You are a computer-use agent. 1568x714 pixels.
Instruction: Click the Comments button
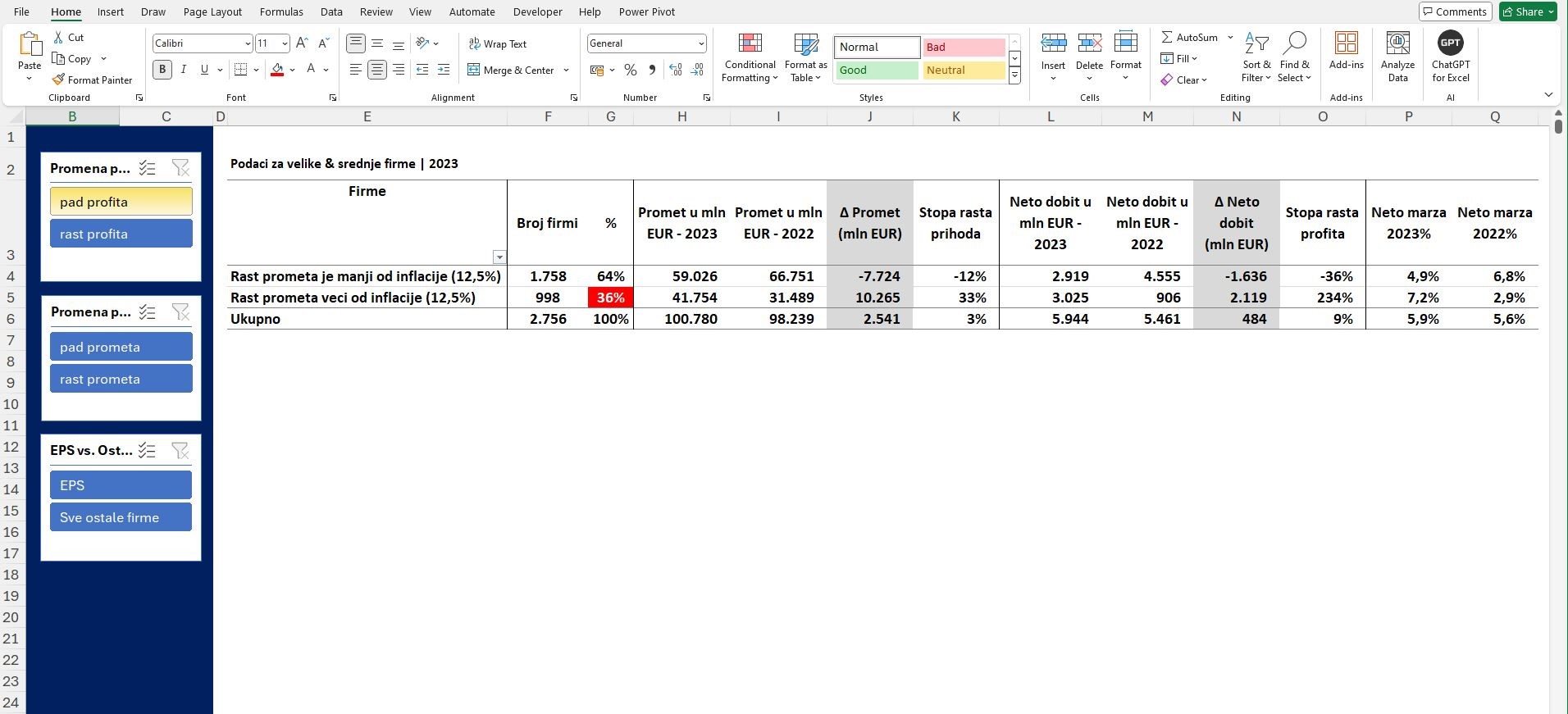click(x=1456, y=11)
